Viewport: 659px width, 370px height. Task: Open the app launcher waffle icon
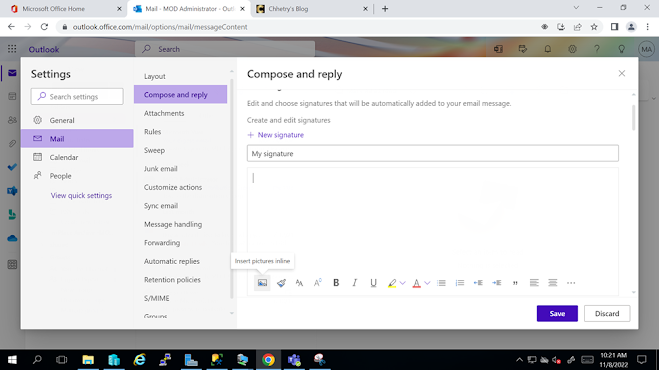point(12,49)
